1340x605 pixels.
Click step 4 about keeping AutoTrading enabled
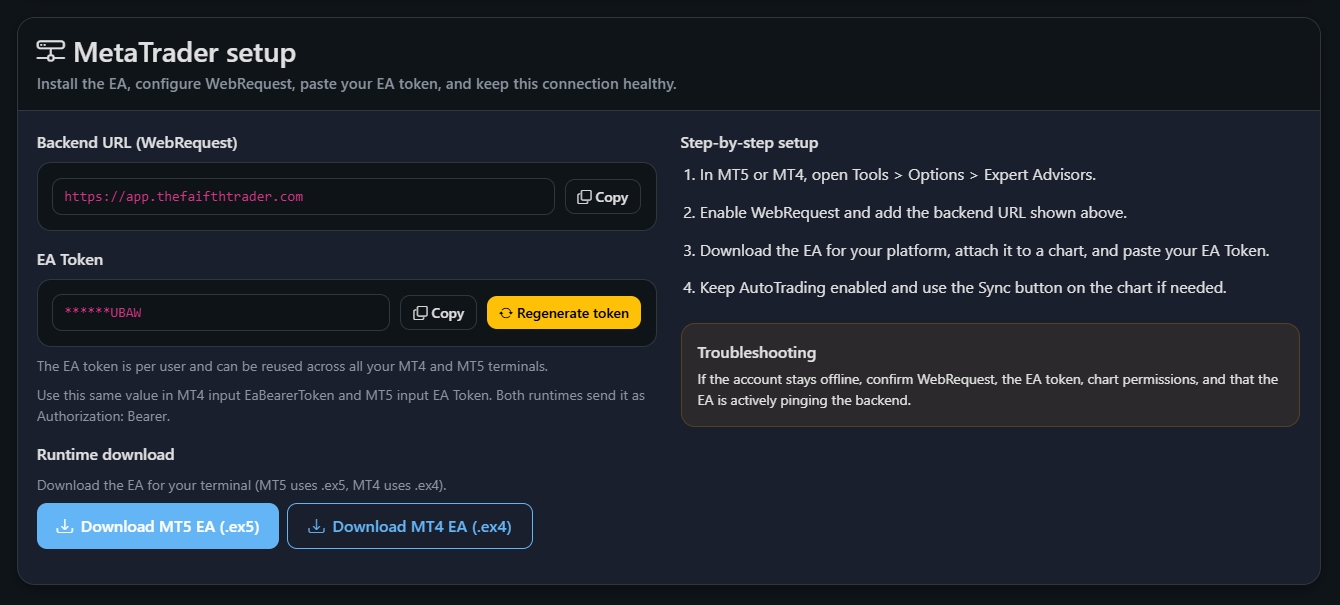coord(955,288)
